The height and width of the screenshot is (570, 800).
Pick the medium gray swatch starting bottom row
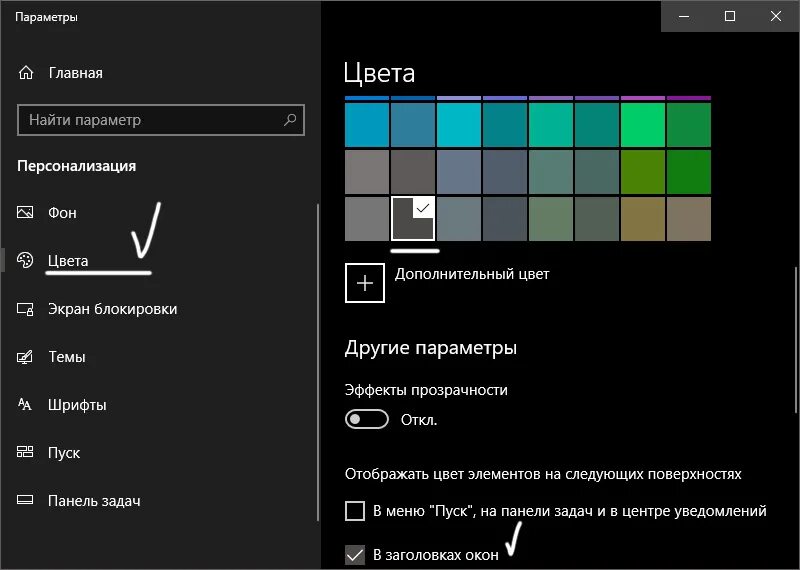click(x=367, y=219)
